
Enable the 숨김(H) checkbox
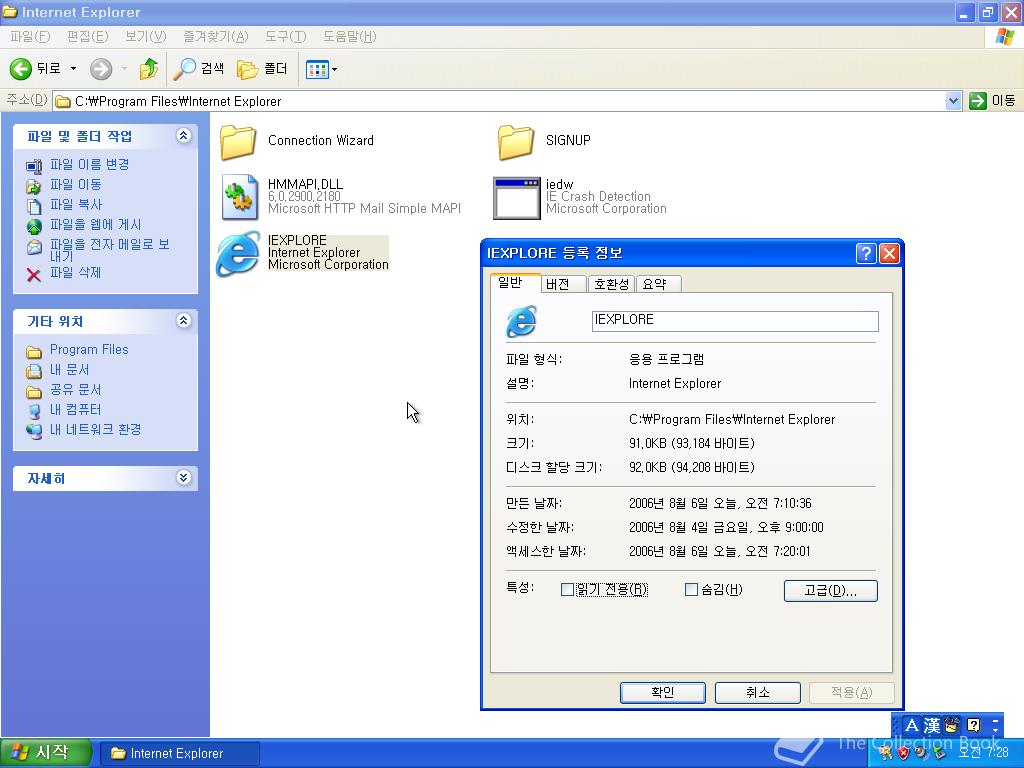click(x=691, y=590)
